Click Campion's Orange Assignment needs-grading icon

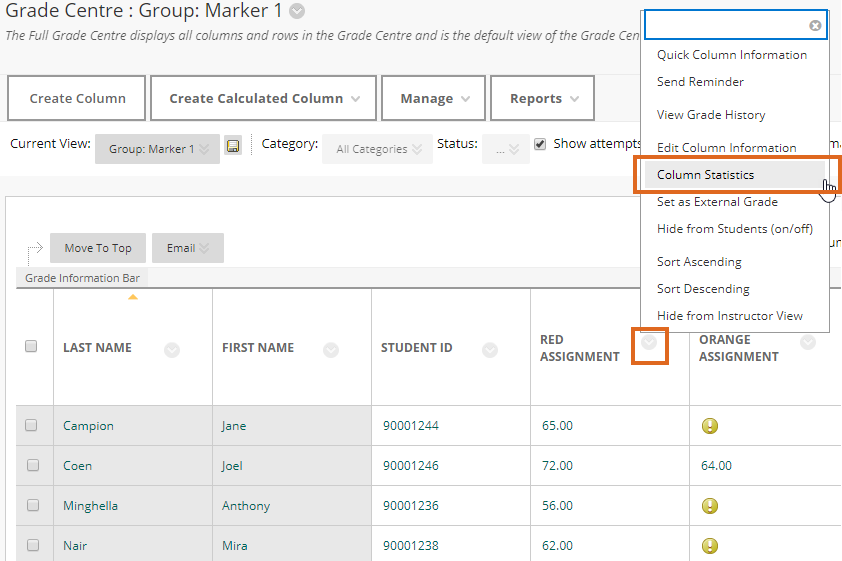(710, 426)
